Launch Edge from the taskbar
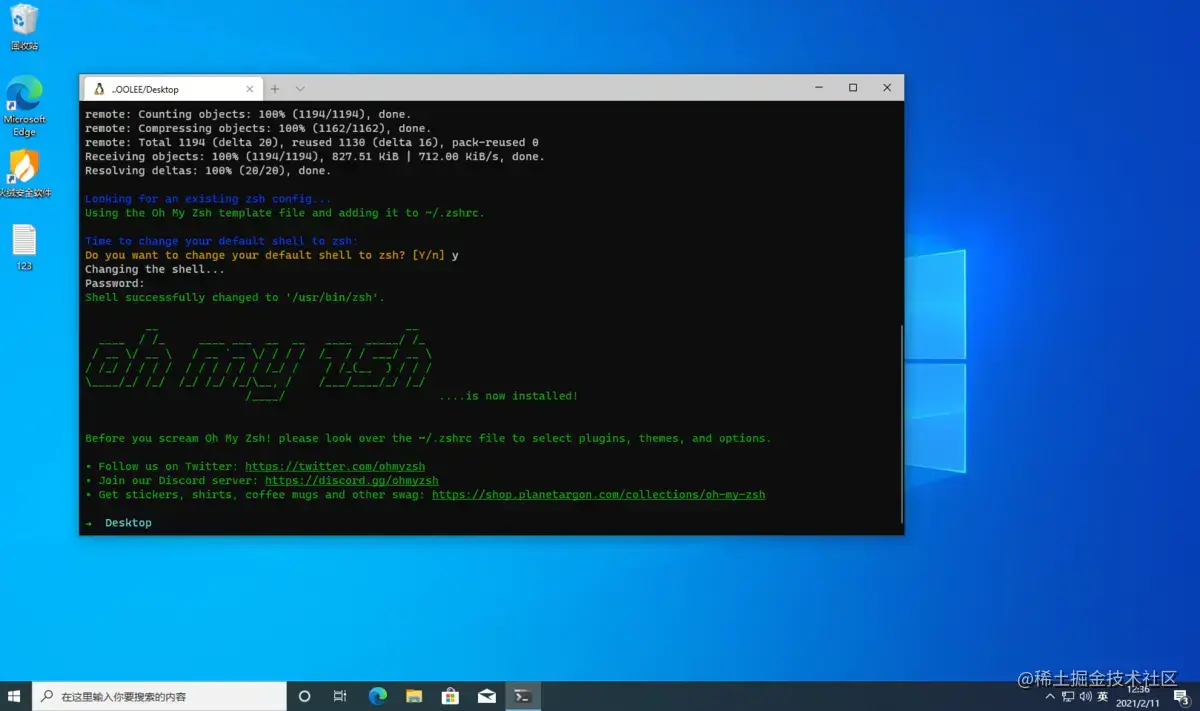The image size is (1200, 711). click(377, 696)
